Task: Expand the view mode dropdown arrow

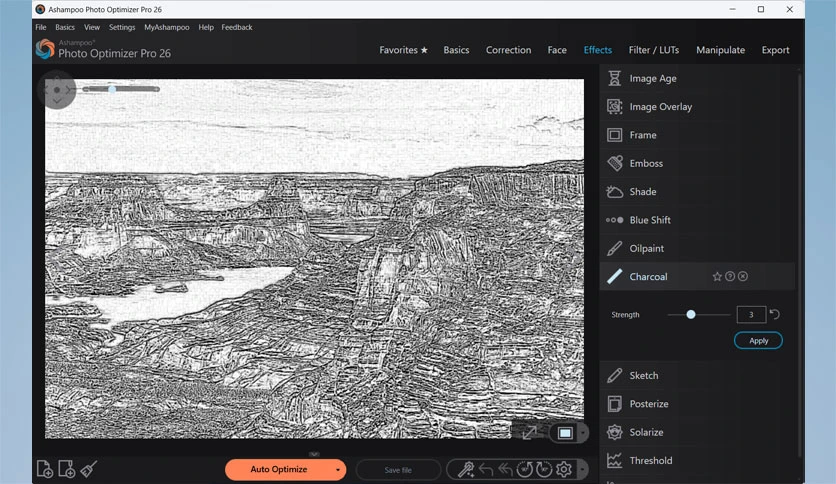Action: coord(583,433)
